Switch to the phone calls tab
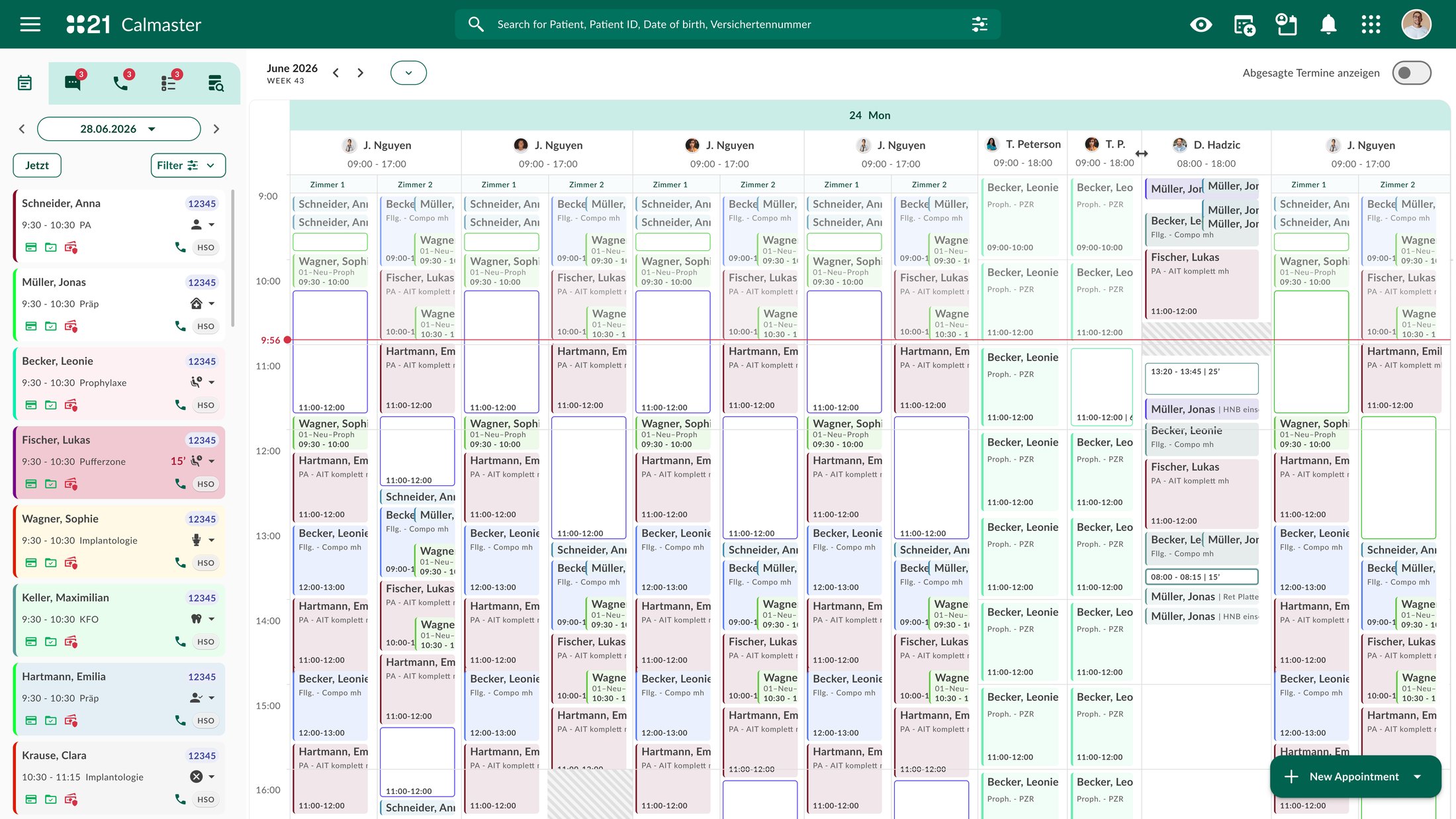The height and width of the screenshot is (819, 1456). (x=120, y=83)
